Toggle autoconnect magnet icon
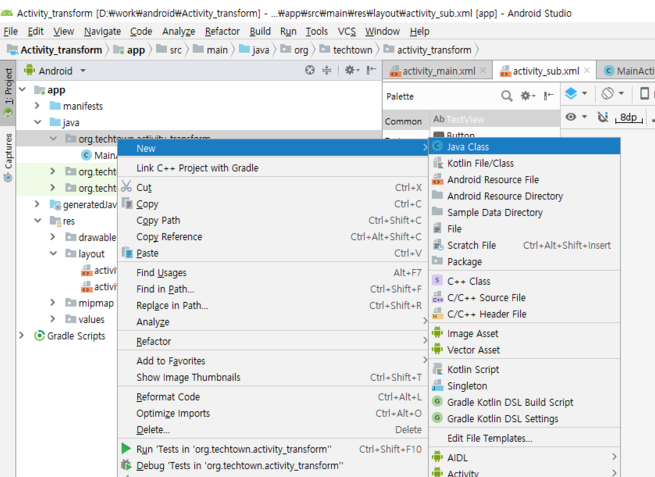655x477 pixels. point(602,117)
